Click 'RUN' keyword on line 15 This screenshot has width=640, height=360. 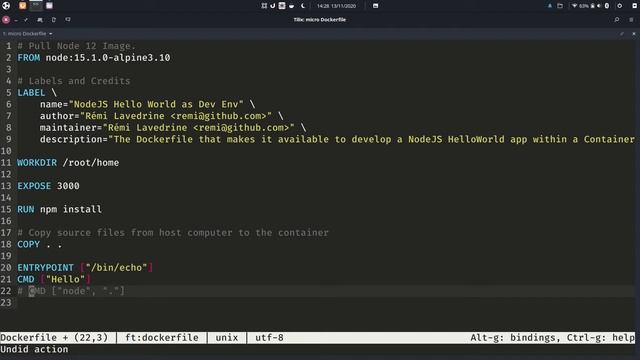pyautogui.click(x=26, y=209)
